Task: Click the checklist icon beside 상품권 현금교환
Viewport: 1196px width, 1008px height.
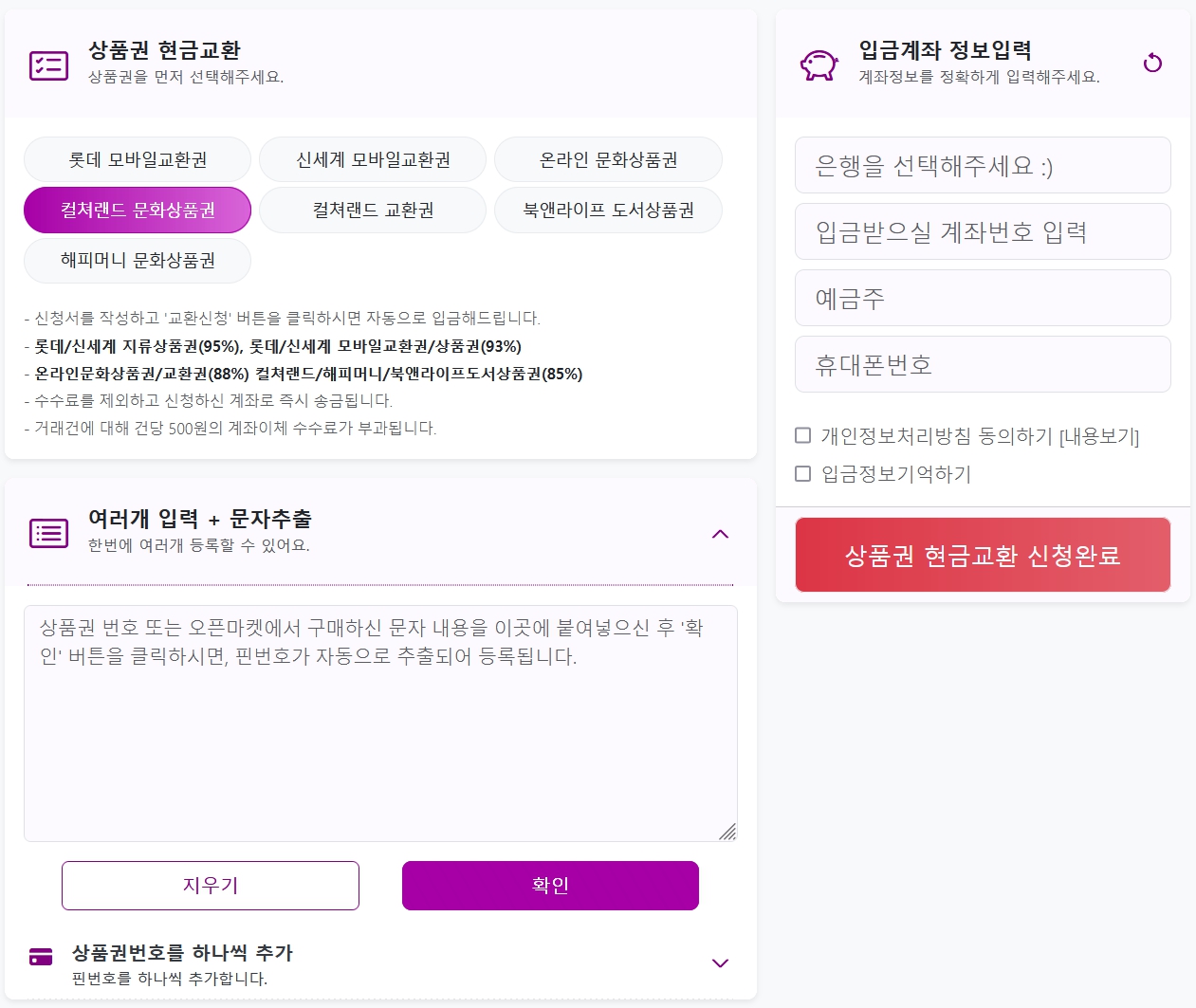Action: pos(48,65)
